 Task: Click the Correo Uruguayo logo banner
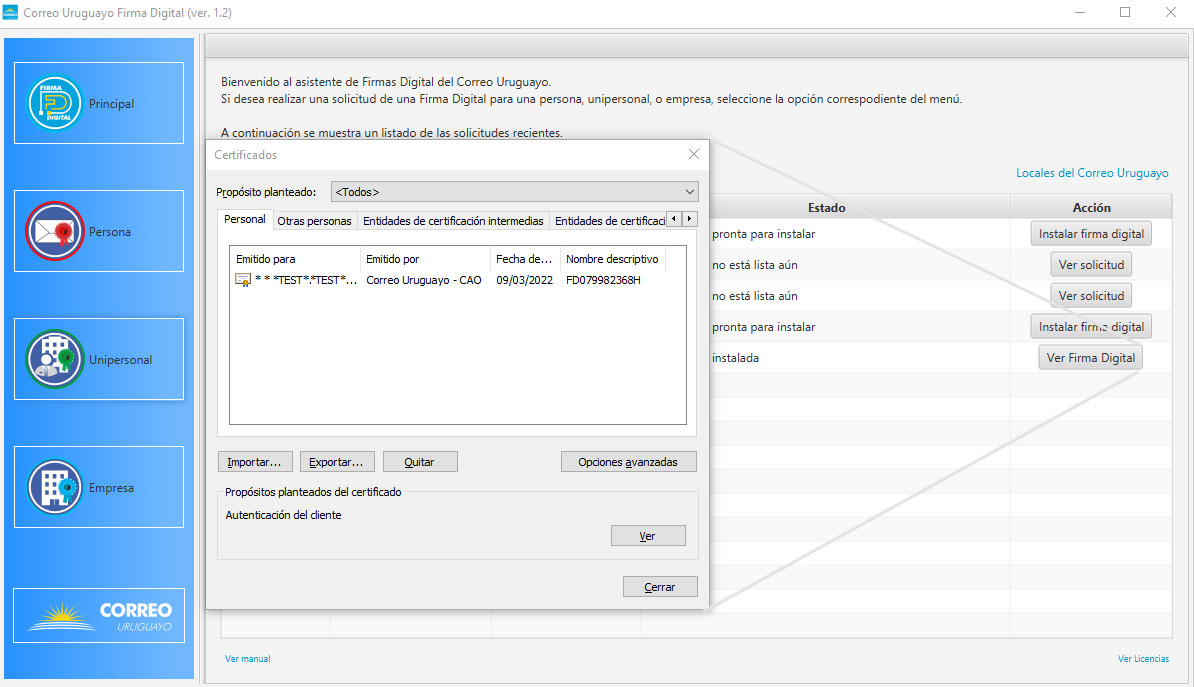99,615
